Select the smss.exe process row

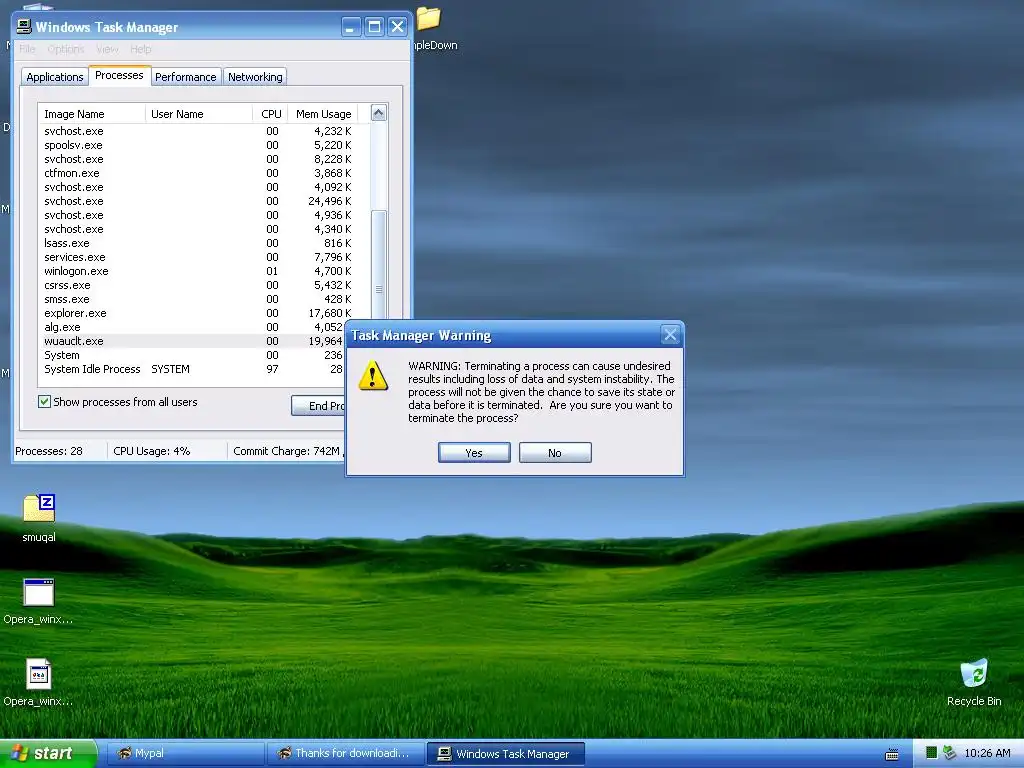198,299
